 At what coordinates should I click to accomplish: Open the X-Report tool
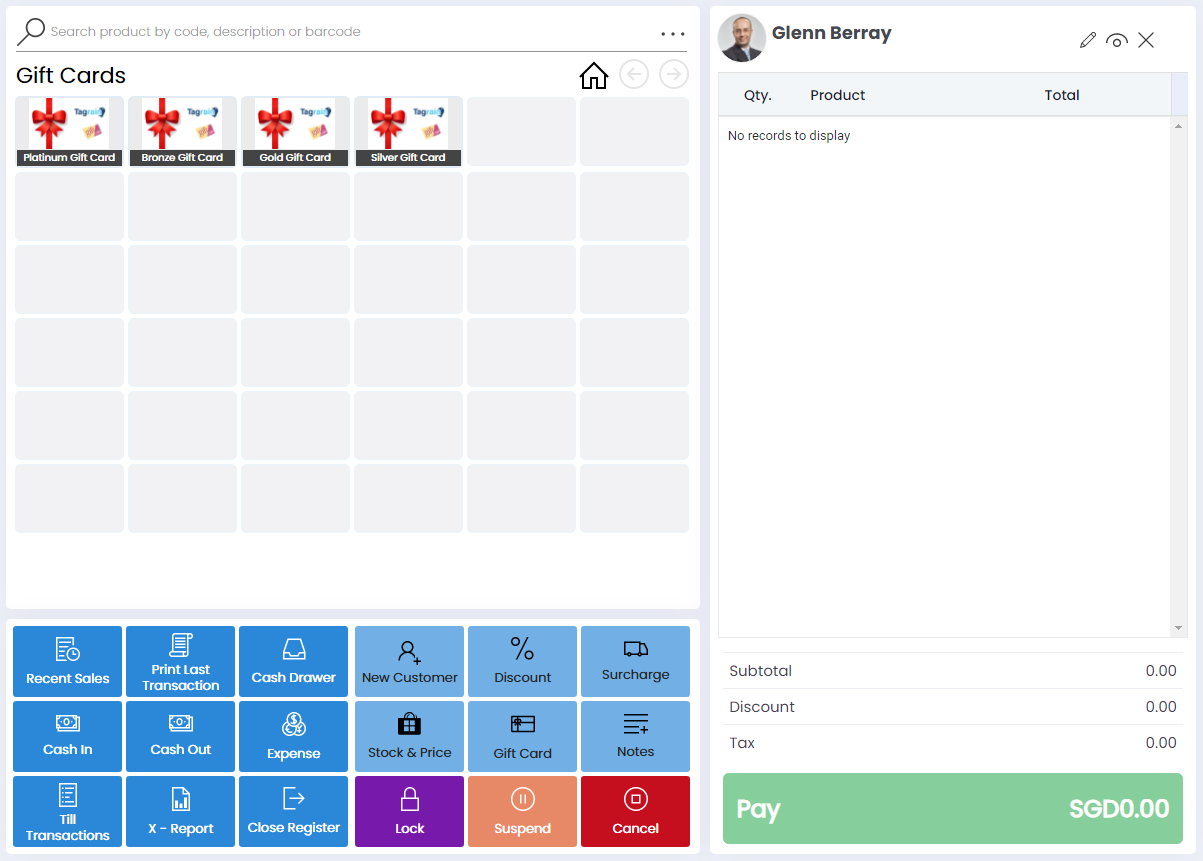point(180,811)
